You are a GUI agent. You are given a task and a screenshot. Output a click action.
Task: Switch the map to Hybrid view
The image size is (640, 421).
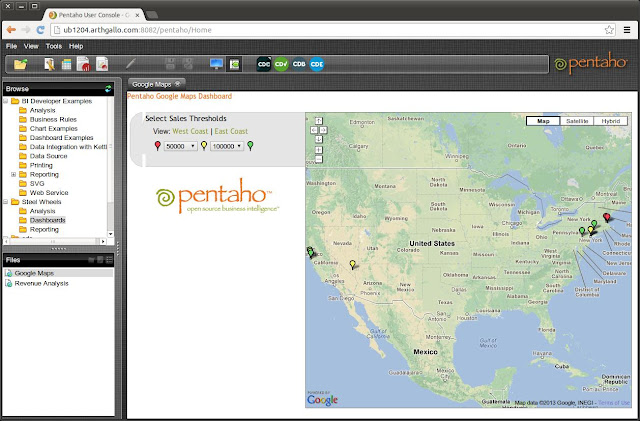[x=611, y=121]
